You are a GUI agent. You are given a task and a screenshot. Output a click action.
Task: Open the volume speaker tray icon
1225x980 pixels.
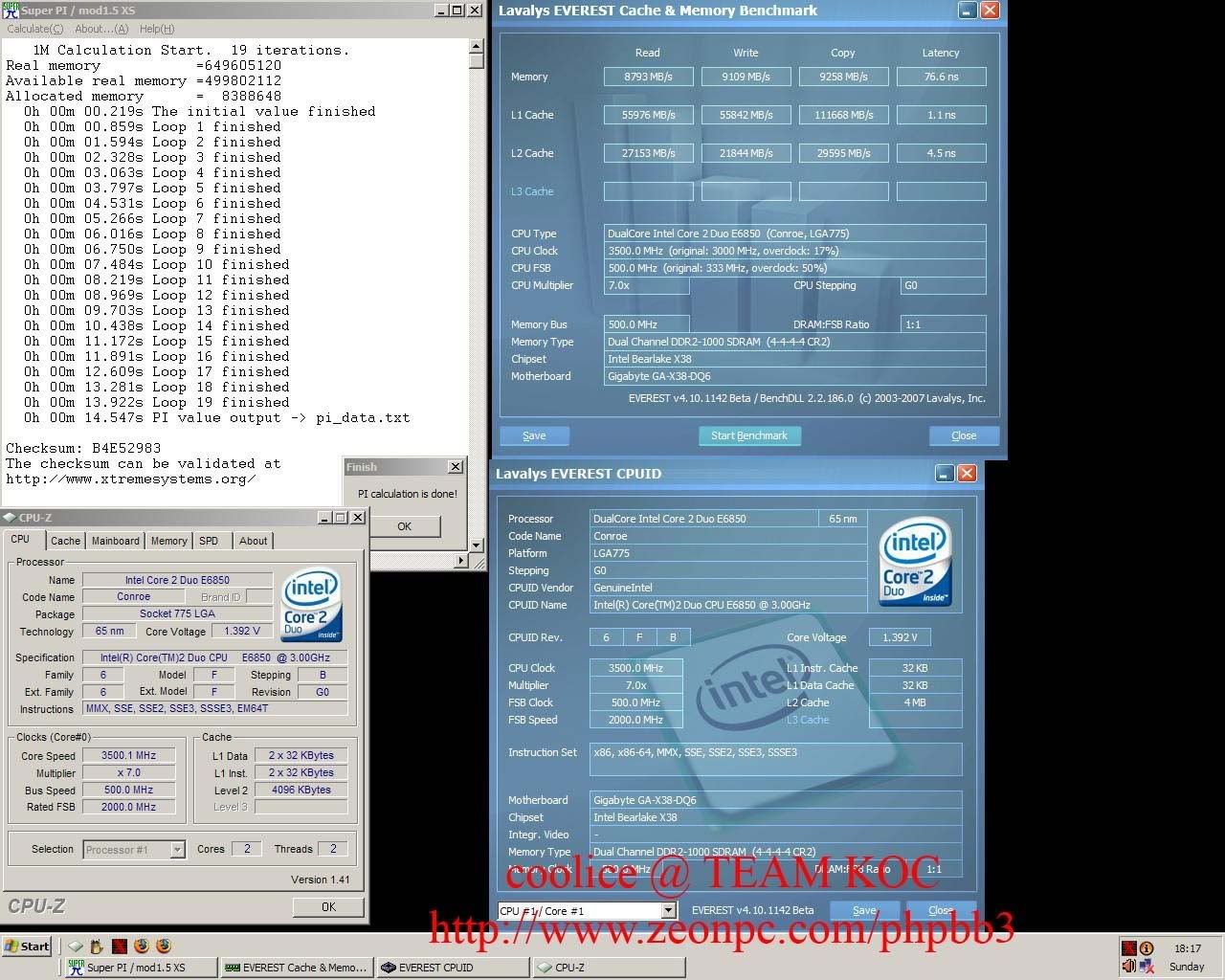click(1129, 967)
